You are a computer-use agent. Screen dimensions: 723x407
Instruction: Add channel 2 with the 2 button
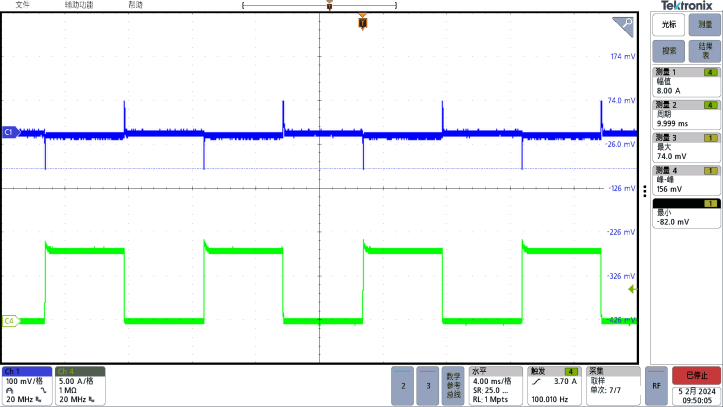coord(403,386)
